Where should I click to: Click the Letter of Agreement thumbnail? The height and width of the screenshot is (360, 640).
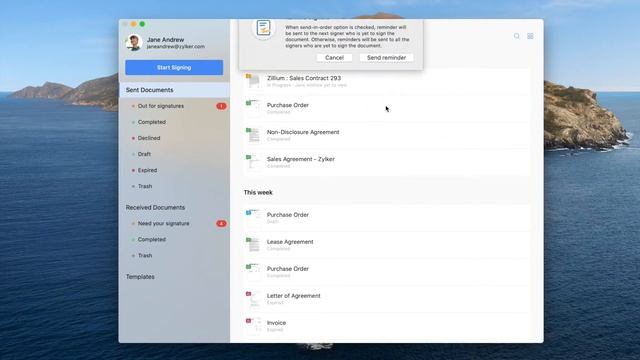pos(253,299)
